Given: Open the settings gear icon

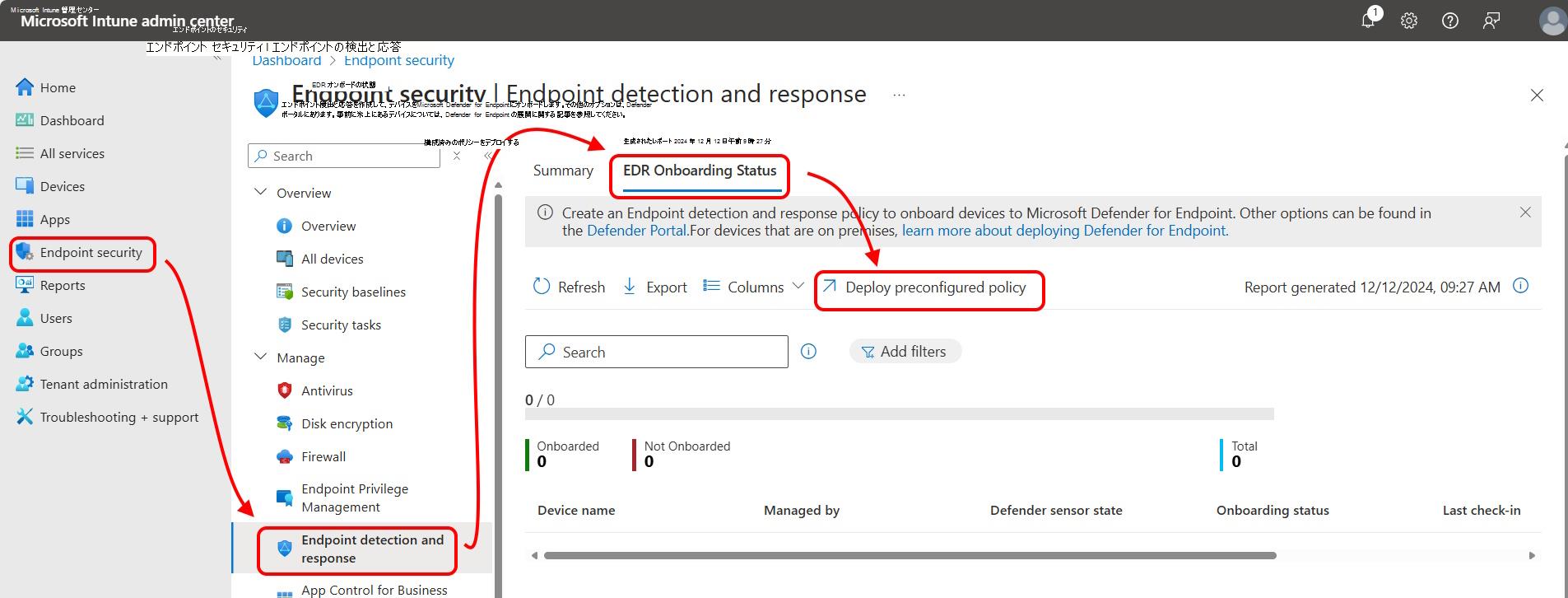Looking at the screenshot, I should (1409, 21).
